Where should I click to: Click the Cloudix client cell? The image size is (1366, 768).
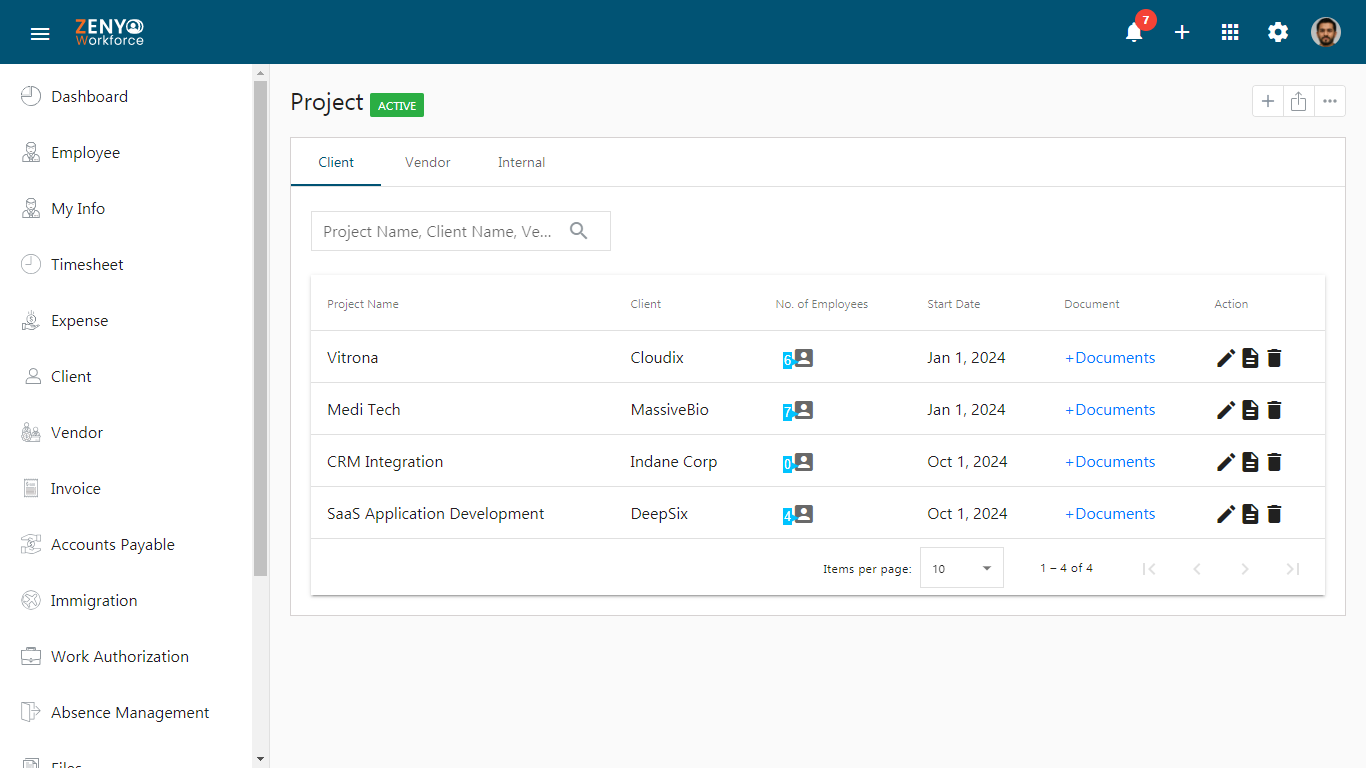click(x=657, y=358)
